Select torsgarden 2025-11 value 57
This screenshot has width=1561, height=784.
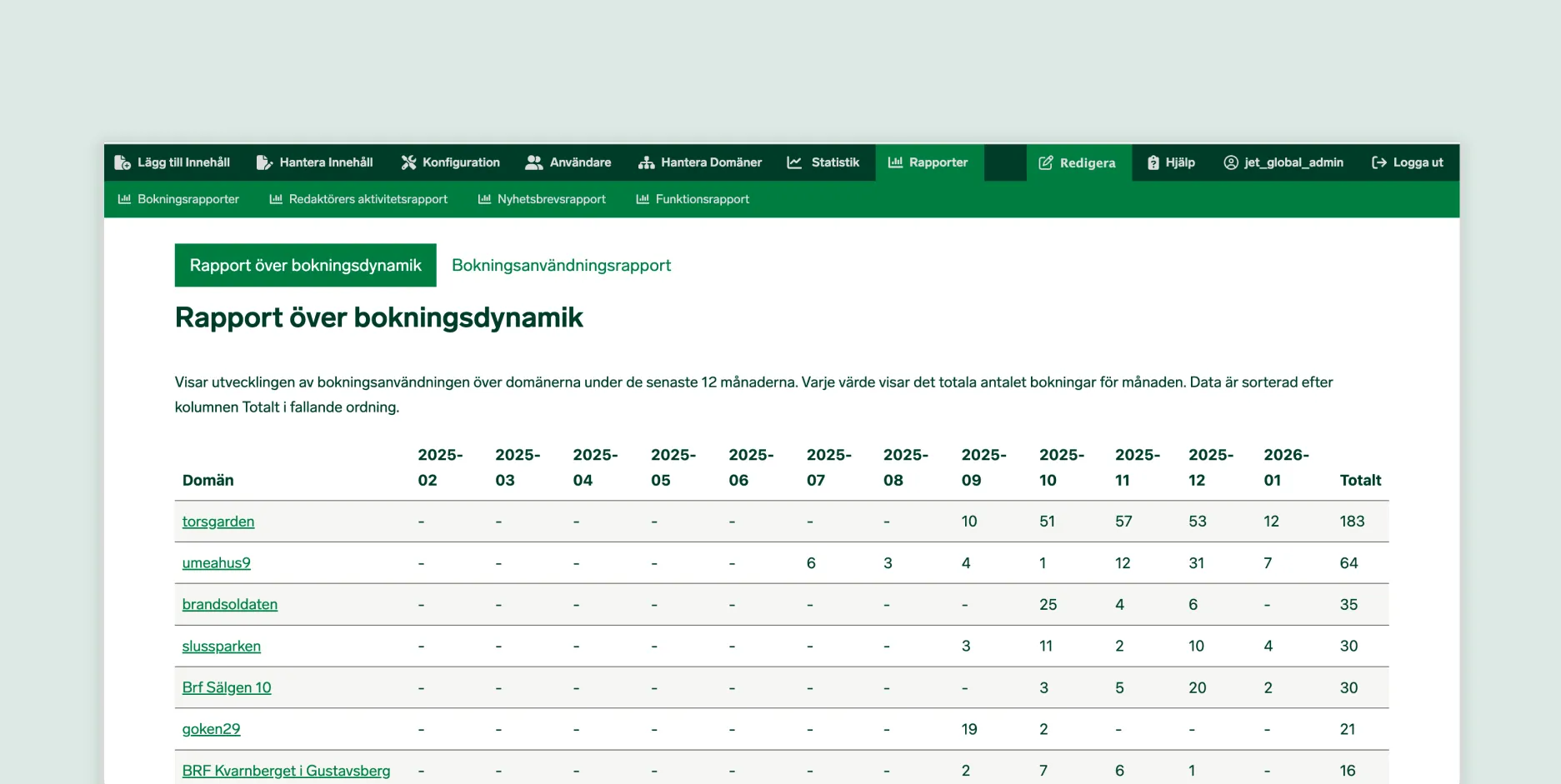click(x=1123, y=522)
